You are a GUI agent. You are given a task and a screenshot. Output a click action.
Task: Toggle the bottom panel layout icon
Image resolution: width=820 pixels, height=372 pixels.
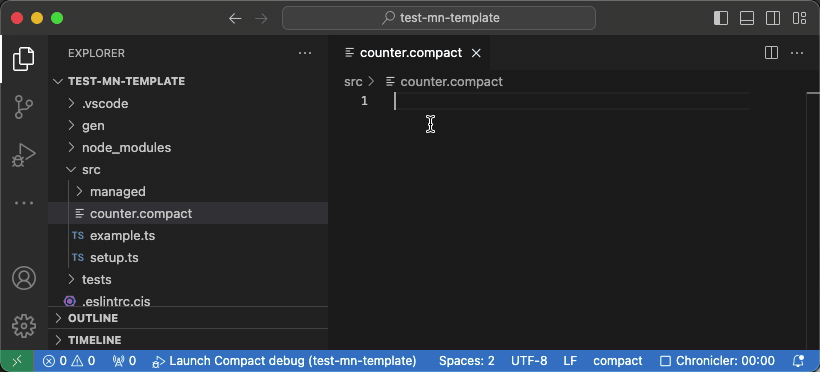(747, 18)
